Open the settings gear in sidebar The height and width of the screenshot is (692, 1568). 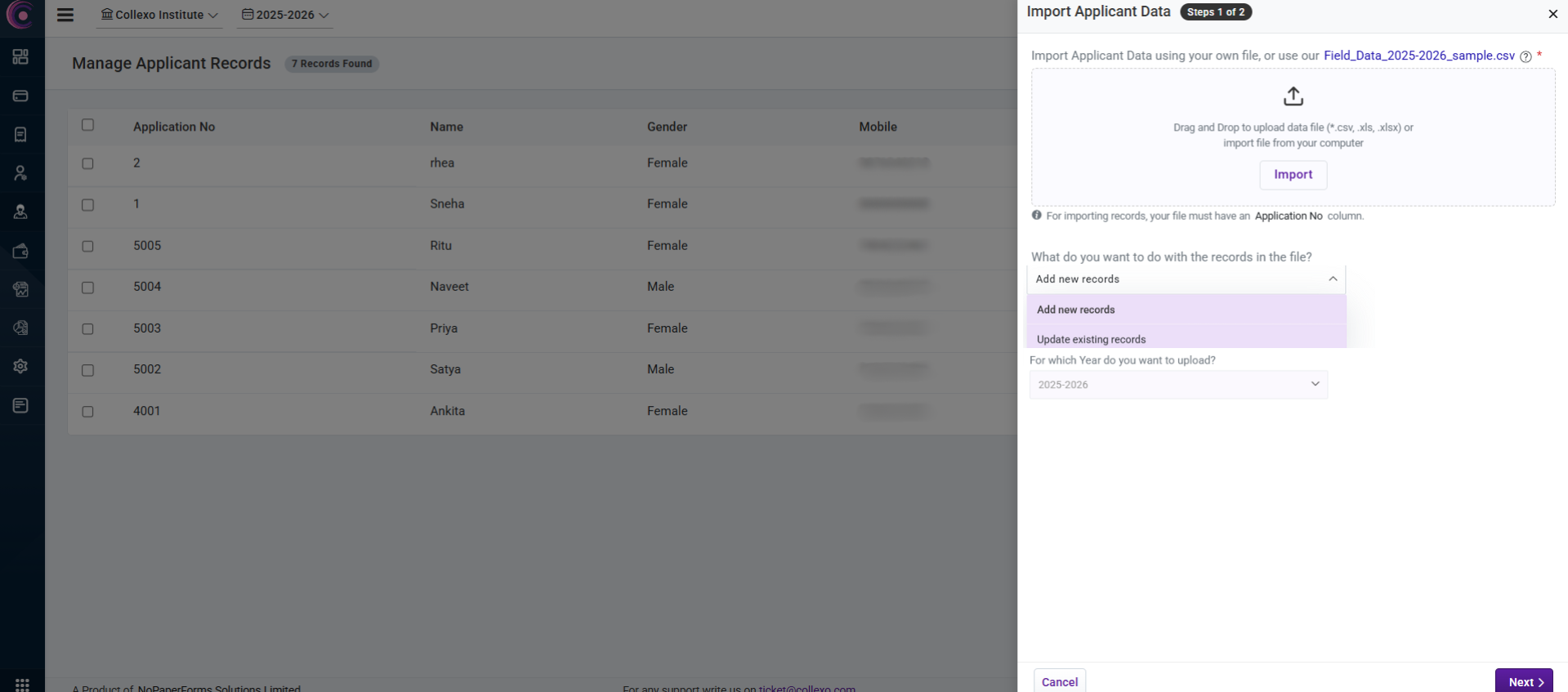(x=20, y=366)
